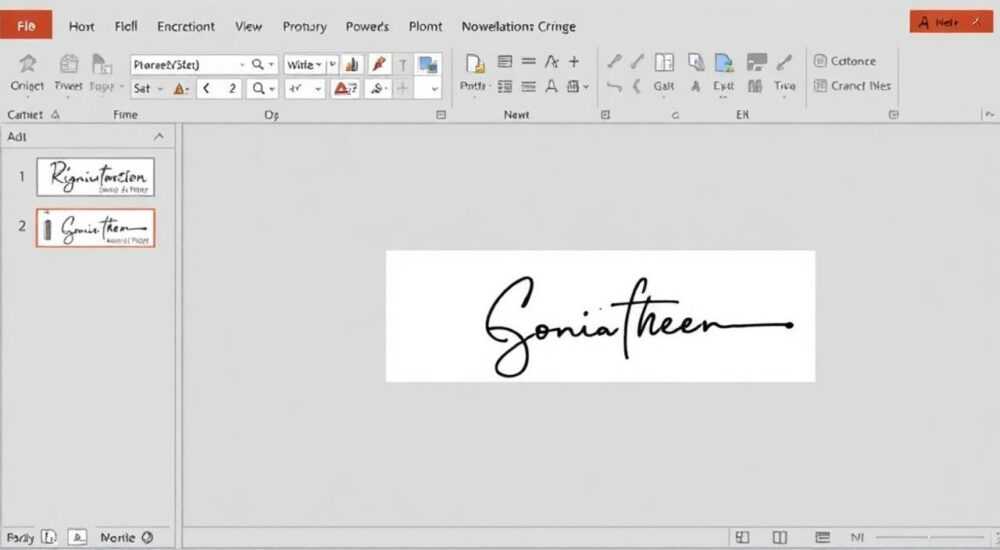Click the signature image on the slide canvas
This screenshot has width=1000, height=550.
click(x=600, y=316)
